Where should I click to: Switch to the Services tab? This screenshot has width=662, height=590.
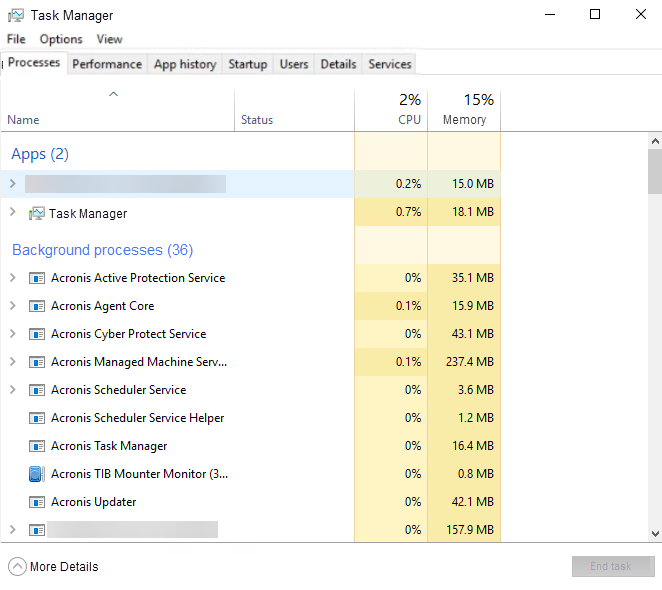click(390, 64)
